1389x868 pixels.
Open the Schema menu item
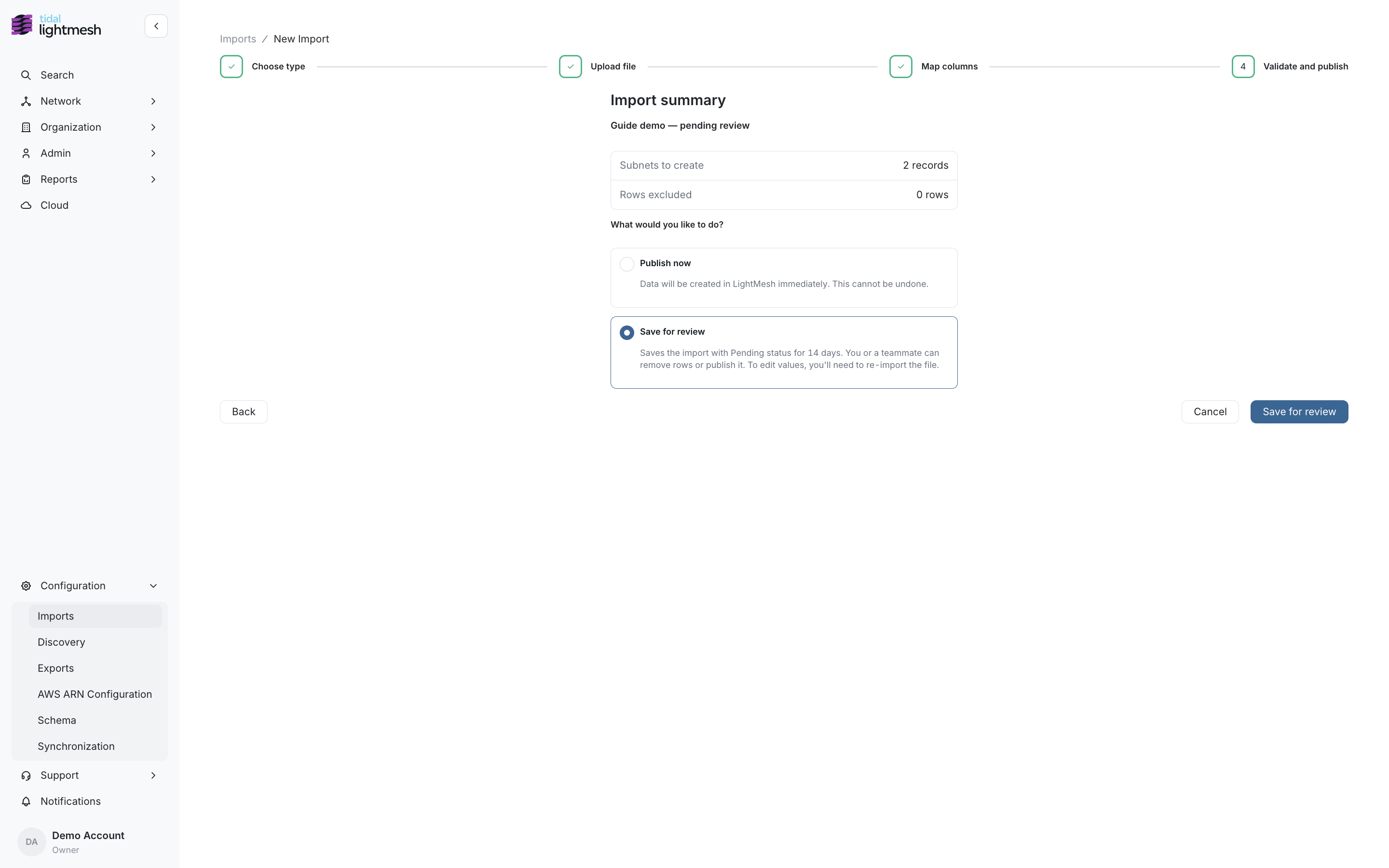pos(95,720)
